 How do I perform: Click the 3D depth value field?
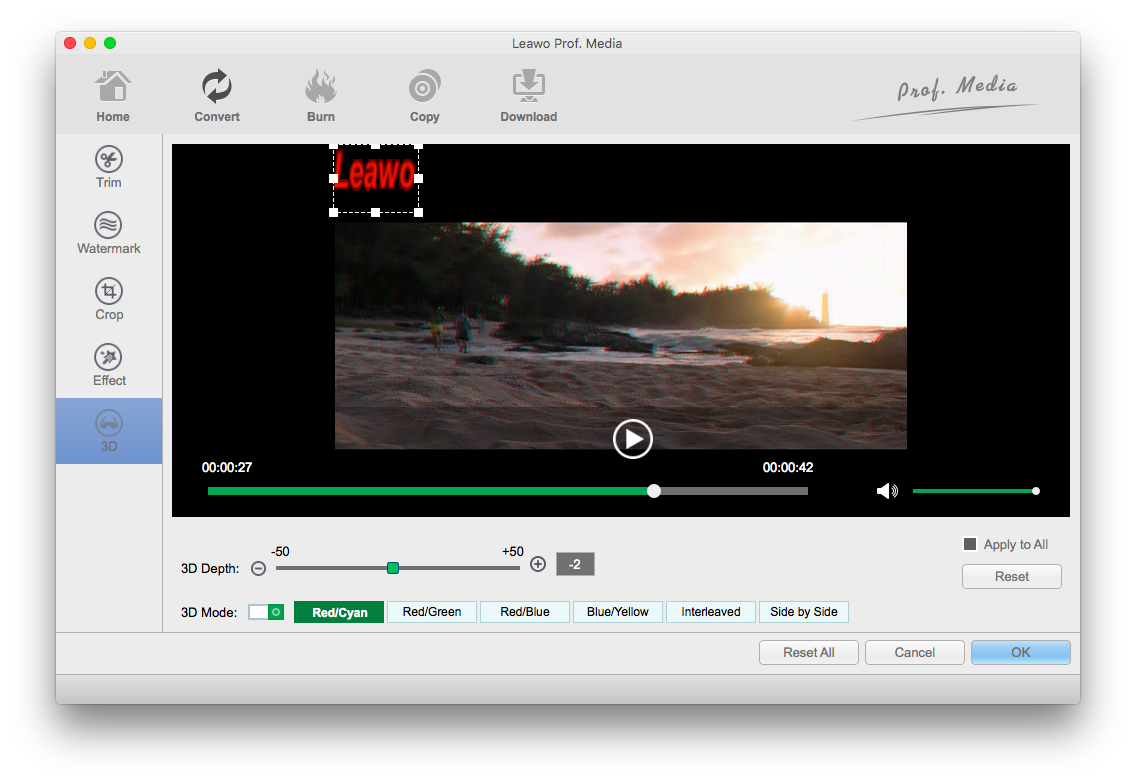575,564
